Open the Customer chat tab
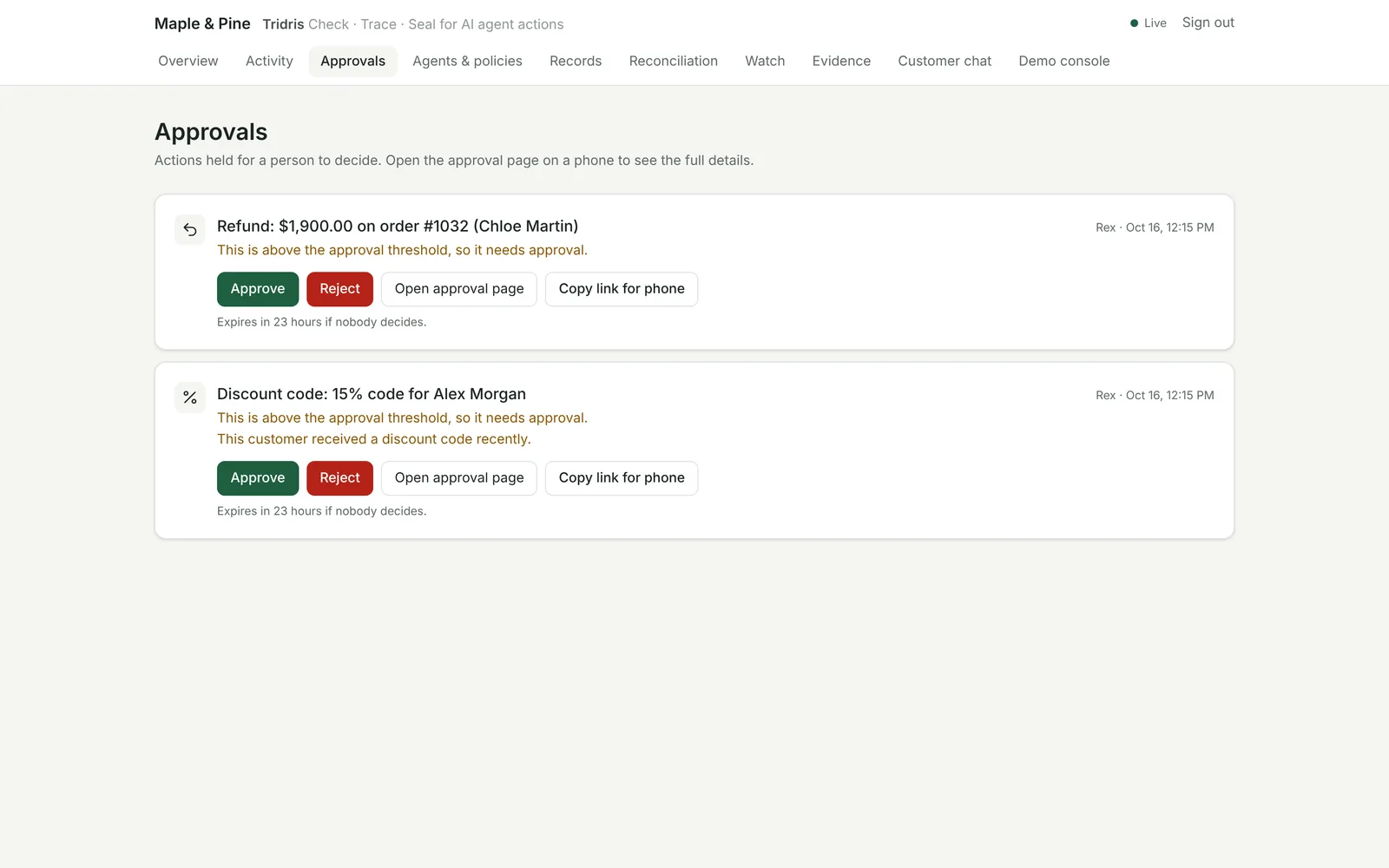The width and height of the screenshot is (1389, 868). 945,61
